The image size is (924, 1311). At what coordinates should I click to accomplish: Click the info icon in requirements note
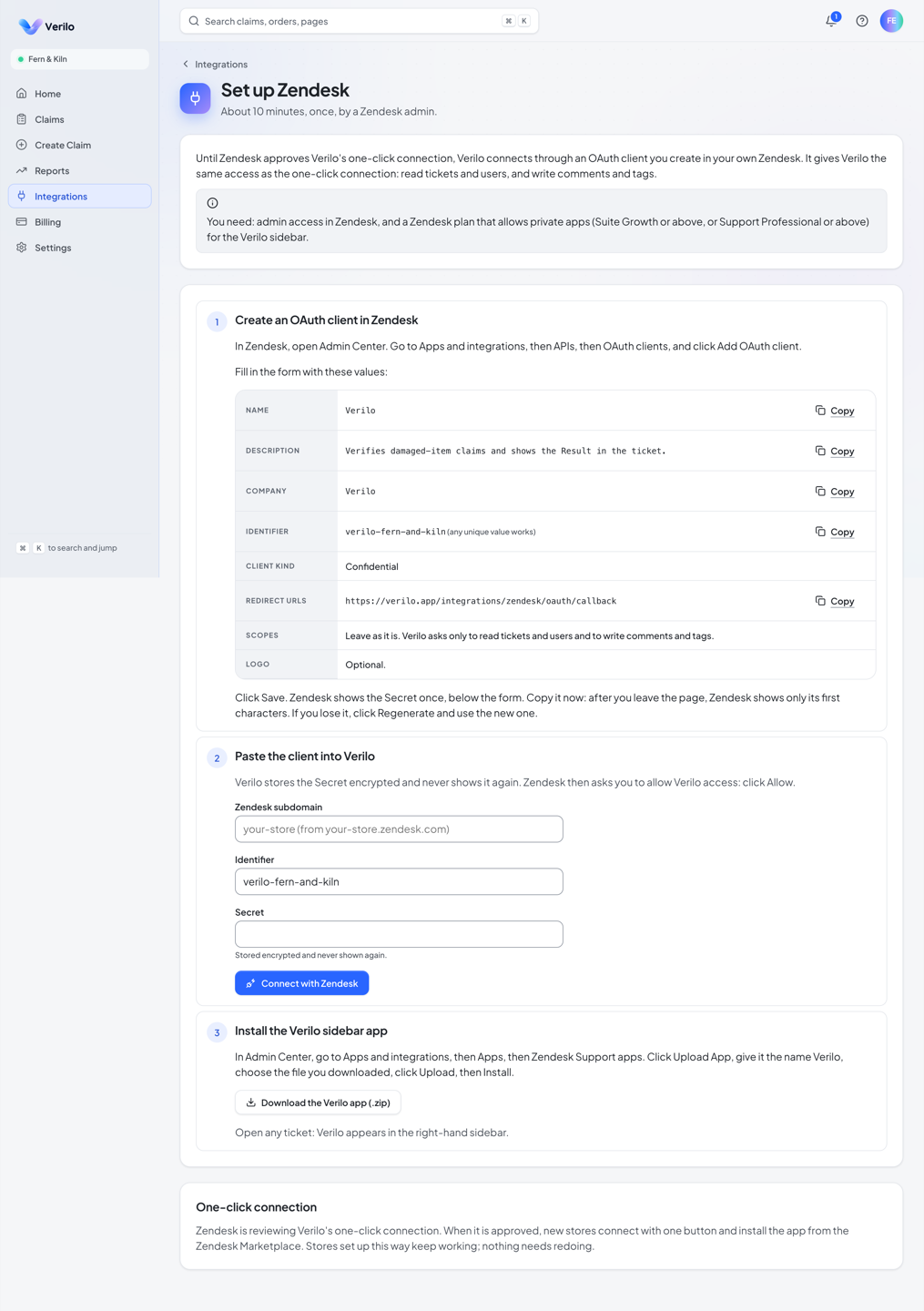(212, 203)
